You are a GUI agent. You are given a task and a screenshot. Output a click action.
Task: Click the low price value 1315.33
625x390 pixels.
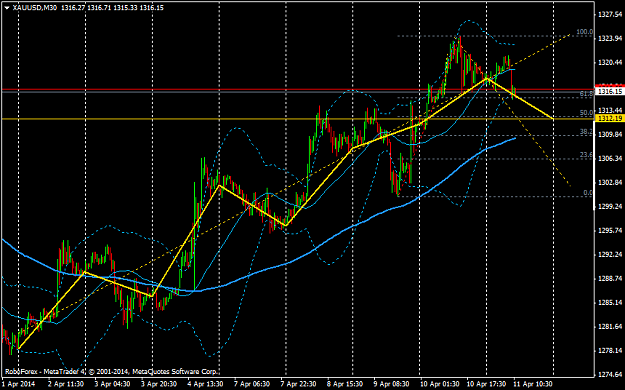(125, 8)
